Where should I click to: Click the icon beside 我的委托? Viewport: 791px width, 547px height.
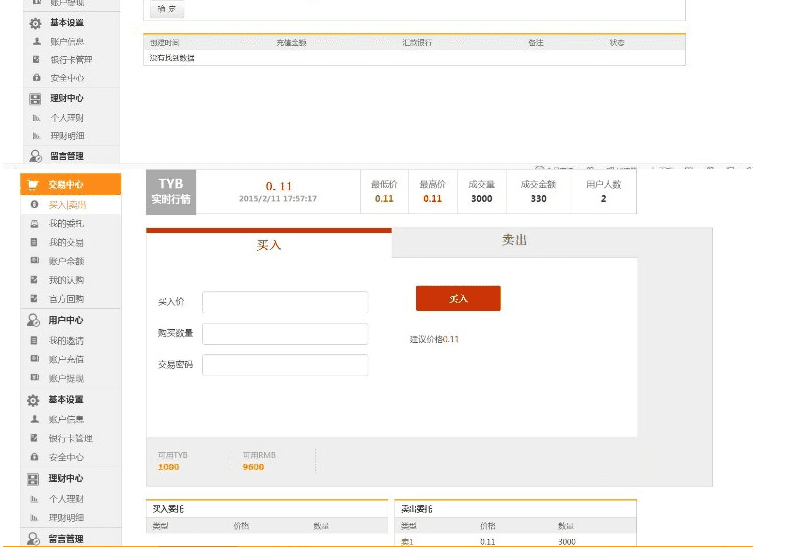pyautogui.click(x=35, y=224)
